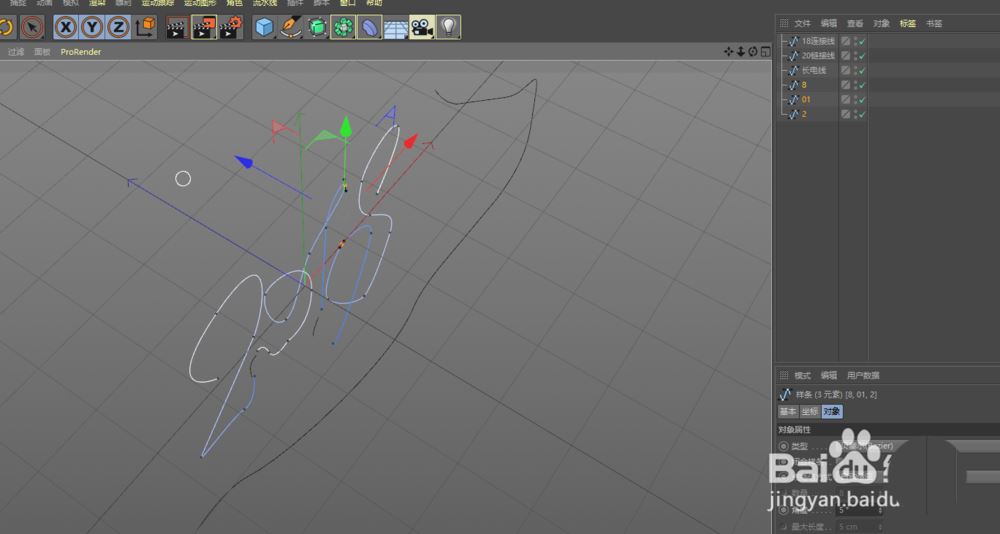Toggle layer box of 18连接线 object

click(846, 41)
